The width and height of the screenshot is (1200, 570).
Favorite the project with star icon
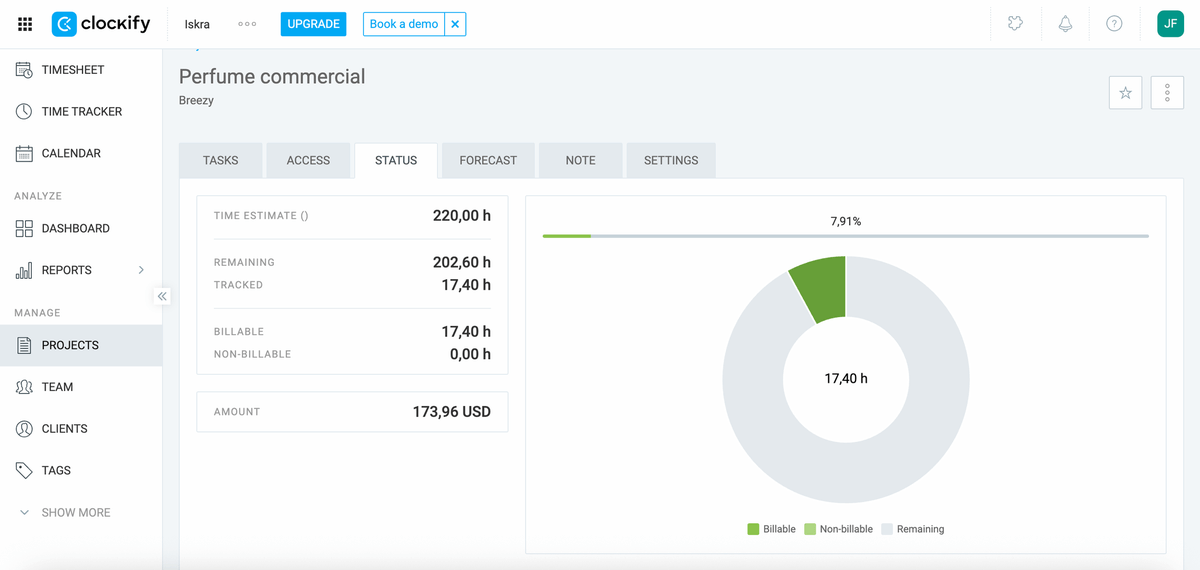pyautogui.click(x=1125, y=93)
